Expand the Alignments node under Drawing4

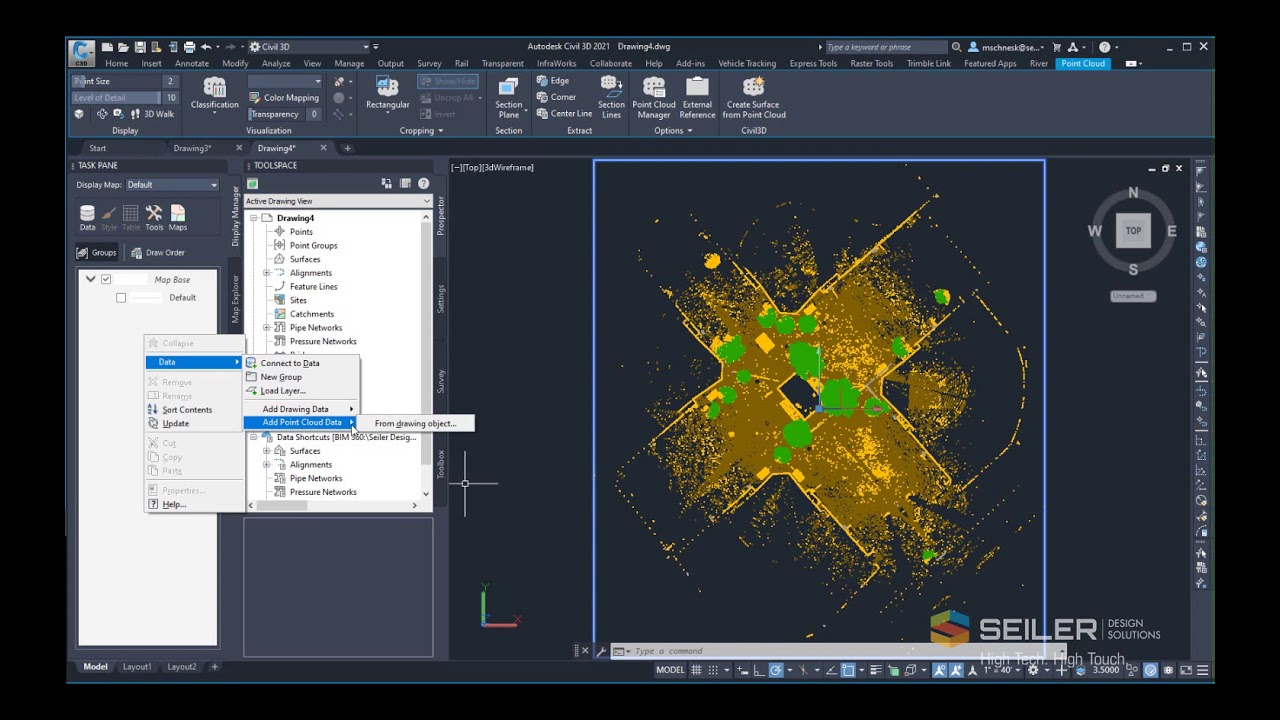pos(267,273)
